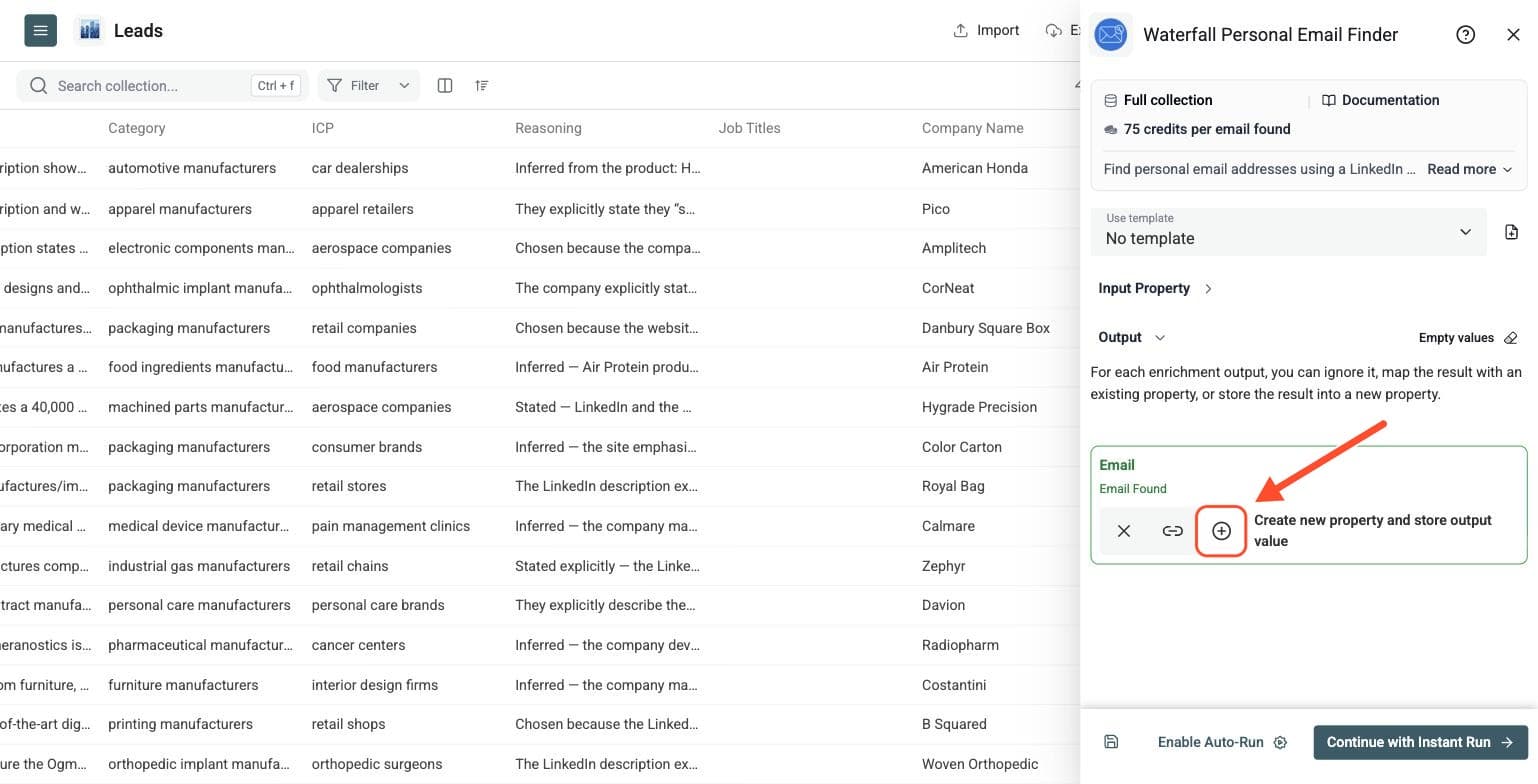Click the furniture manufacturers category cell
This screenshot has height=784, width=1538.
(x=183, y=685)
